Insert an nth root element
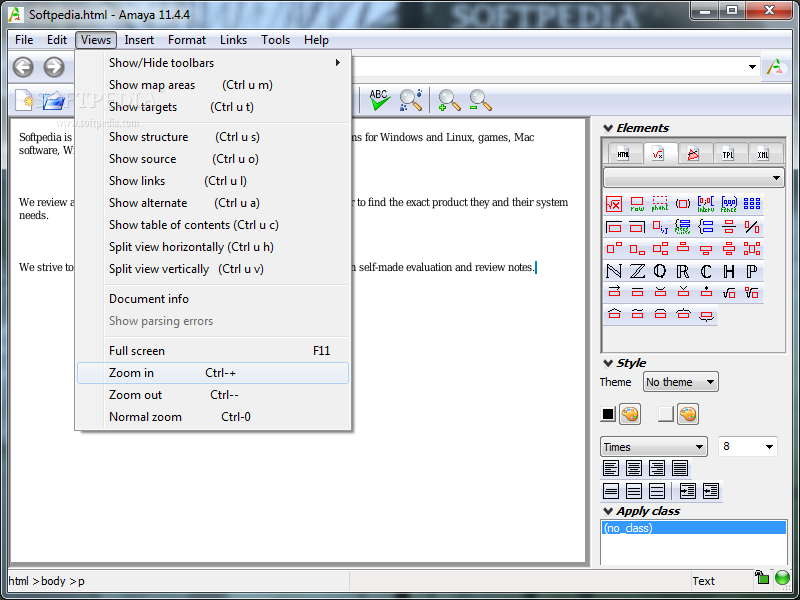 click(x=752, y=292)
